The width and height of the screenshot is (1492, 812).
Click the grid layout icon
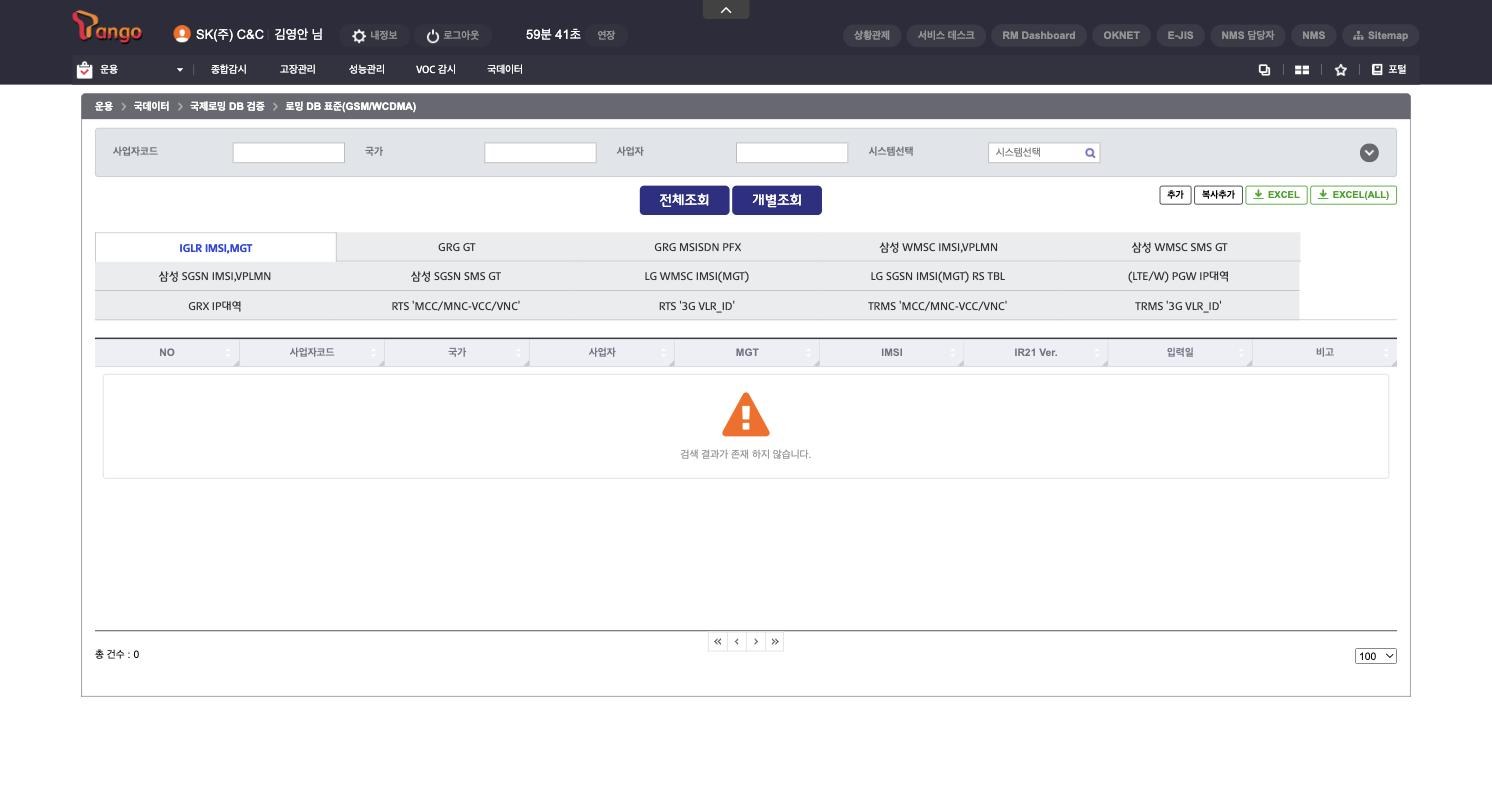(x=1302, y=70)
